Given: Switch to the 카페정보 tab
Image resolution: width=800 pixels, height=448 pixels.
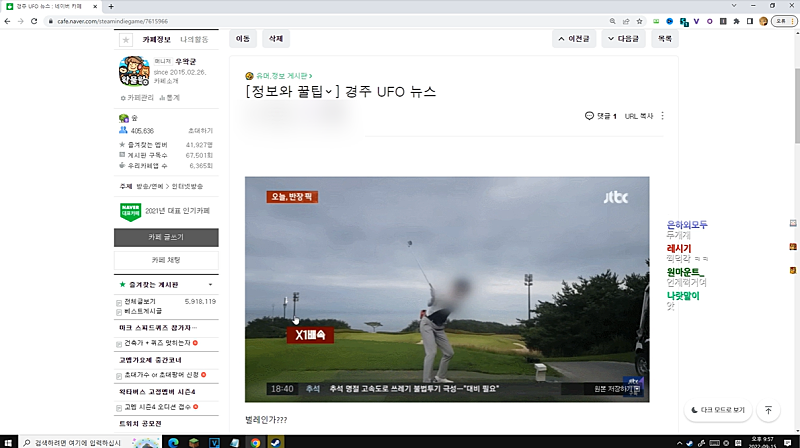Looking at the screenshot, I should click(157, 39).
